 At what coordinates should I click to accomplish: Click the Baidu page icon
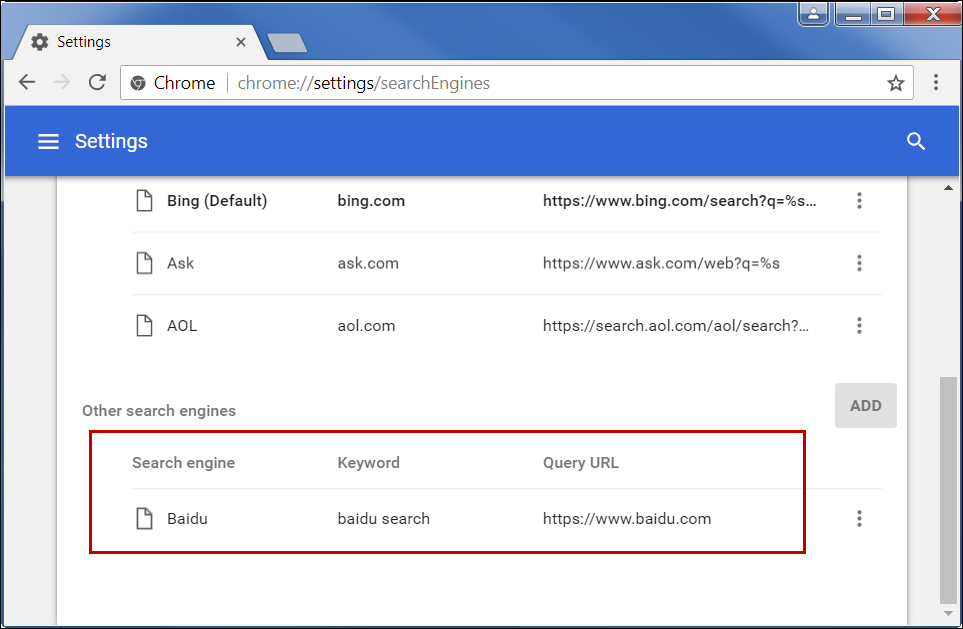(x=146, y=519)
